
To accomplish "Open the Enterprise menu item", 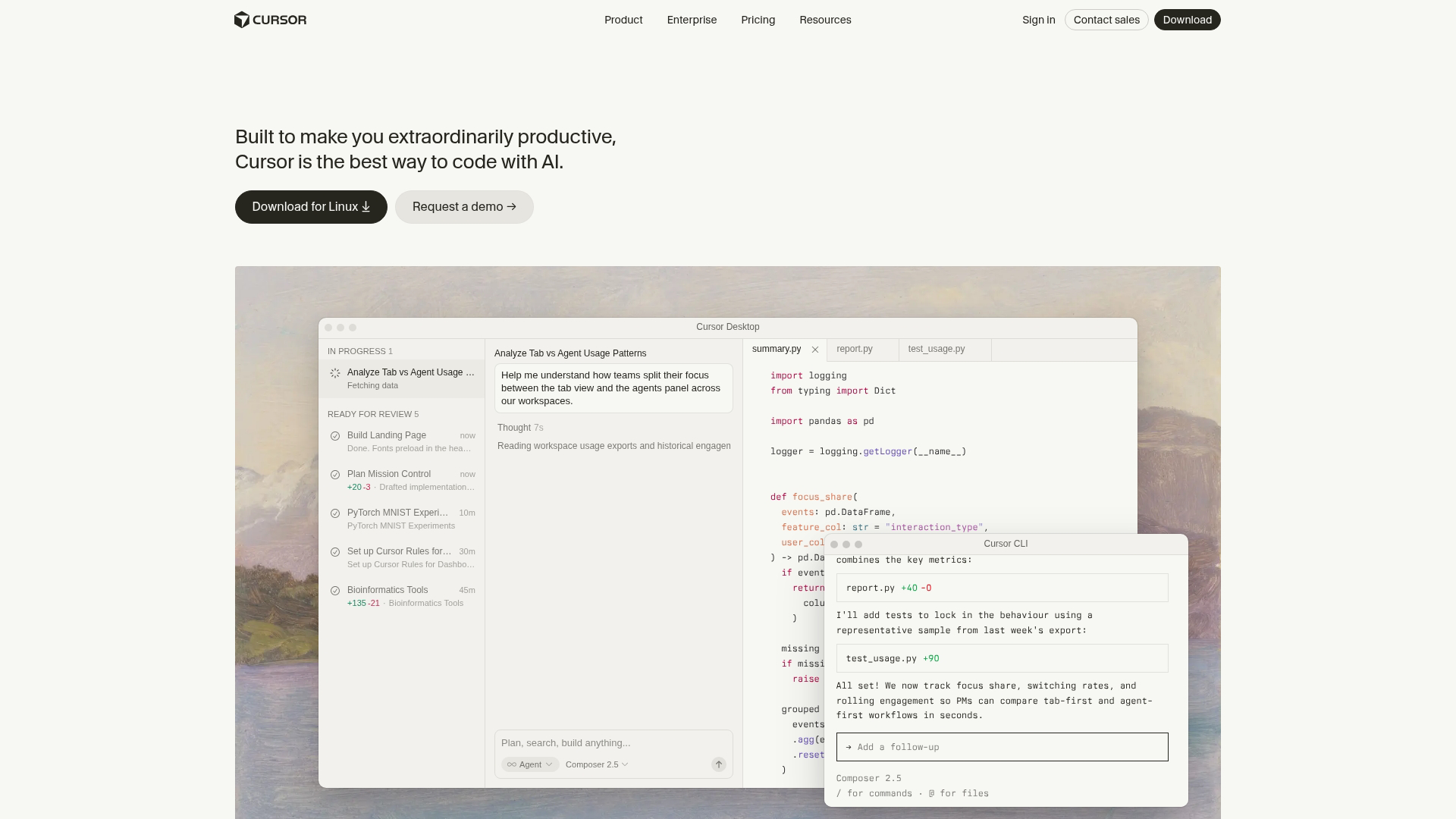I will tap(692, 20).
